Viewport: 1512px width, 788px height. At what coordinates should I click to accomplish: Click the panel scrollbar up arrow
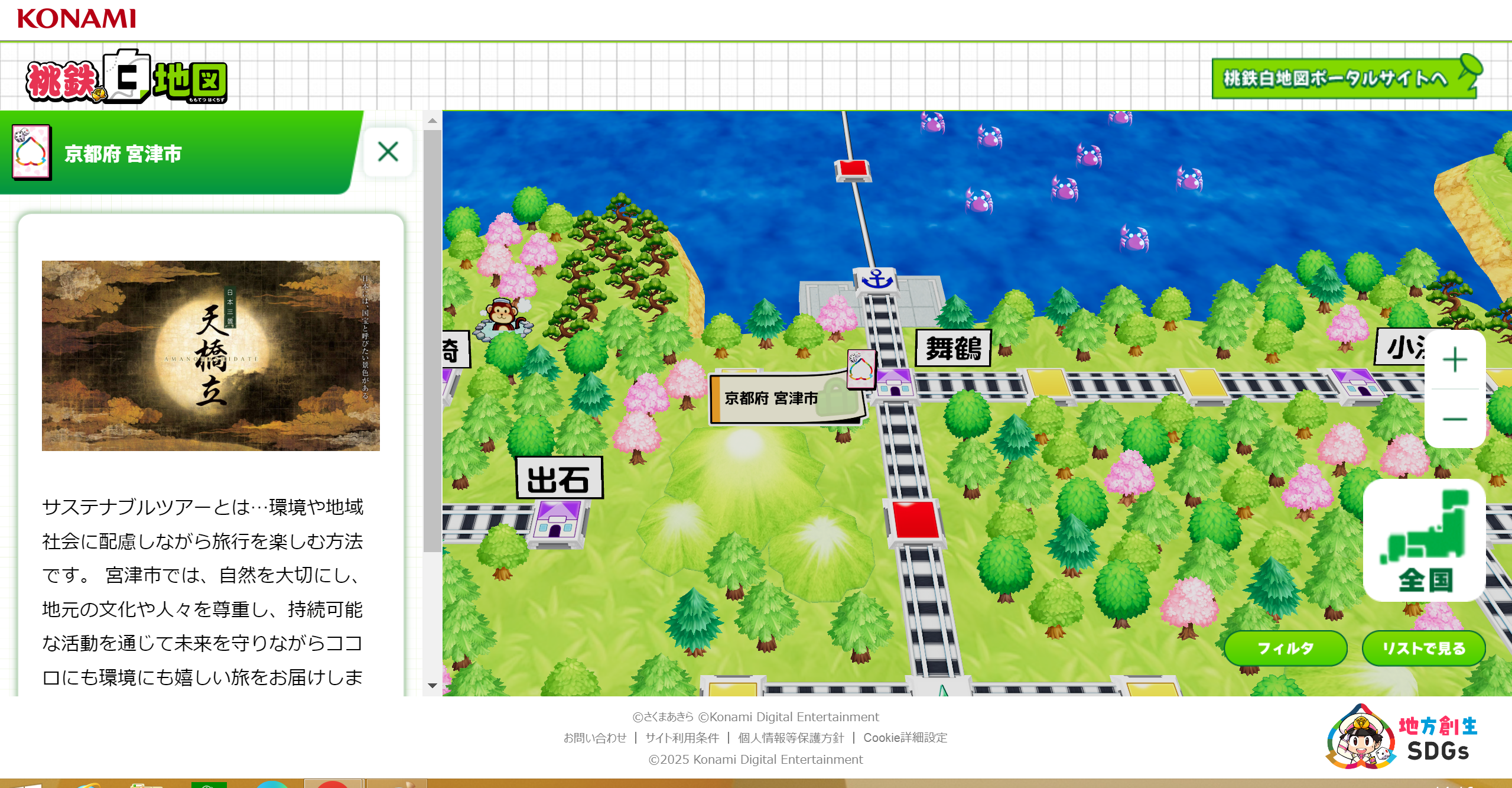(432, 120)
